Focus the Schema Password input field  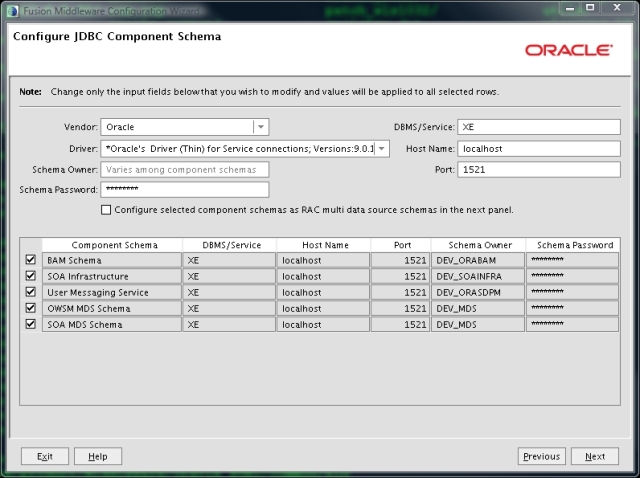click(185, 189)
